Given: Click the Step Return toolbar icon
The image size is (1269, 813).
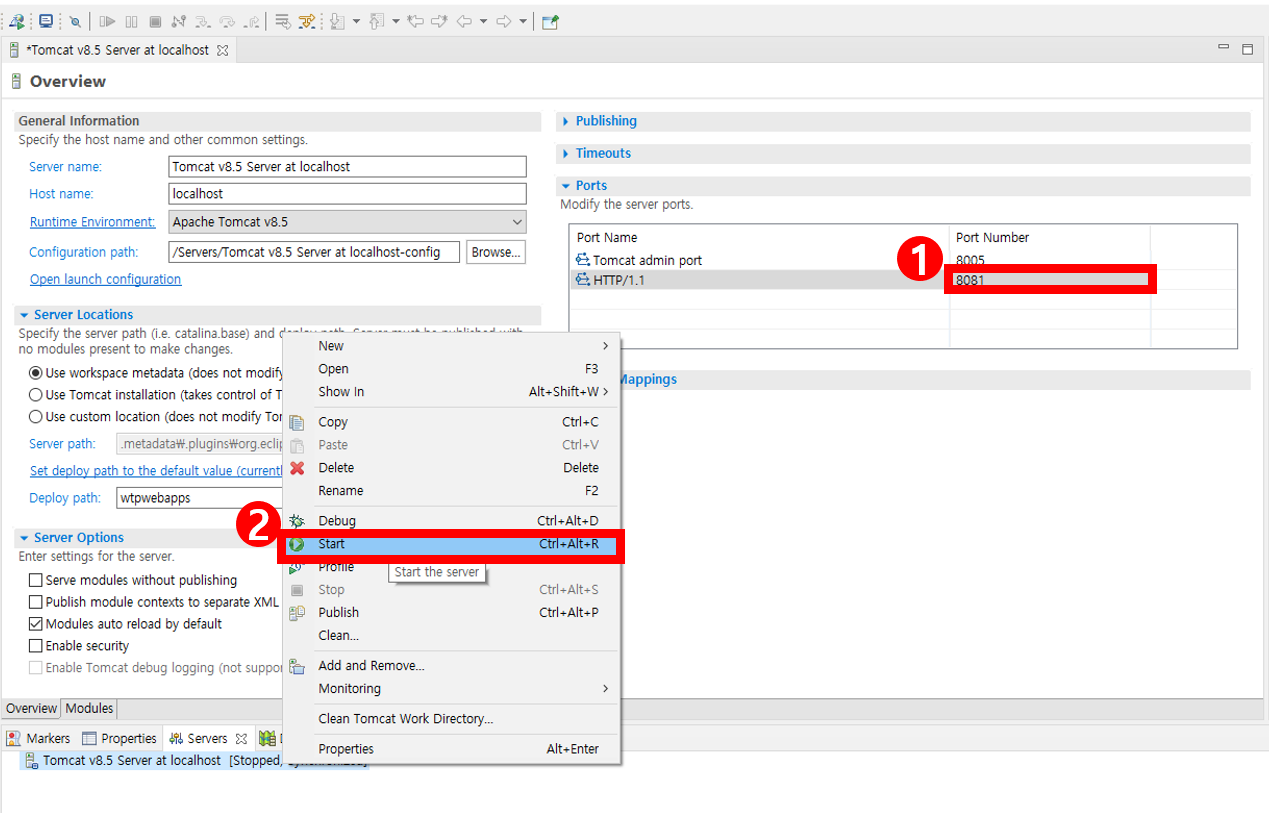Looking at the screenshot, I should 251,21.
